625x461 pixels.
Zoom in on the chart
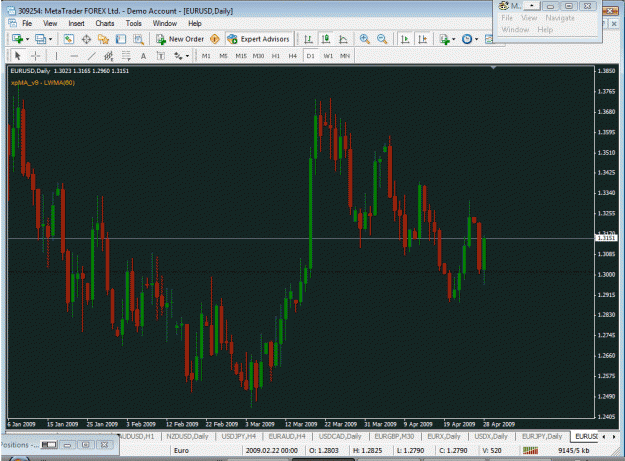pyautogui.click(x=364, y=39)
